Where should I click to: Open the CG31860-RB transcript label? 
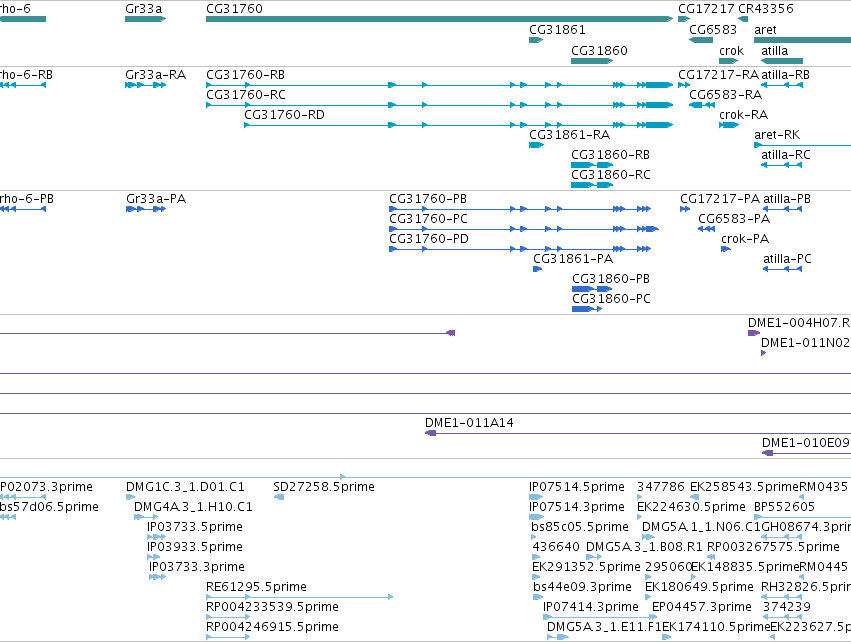610,155
